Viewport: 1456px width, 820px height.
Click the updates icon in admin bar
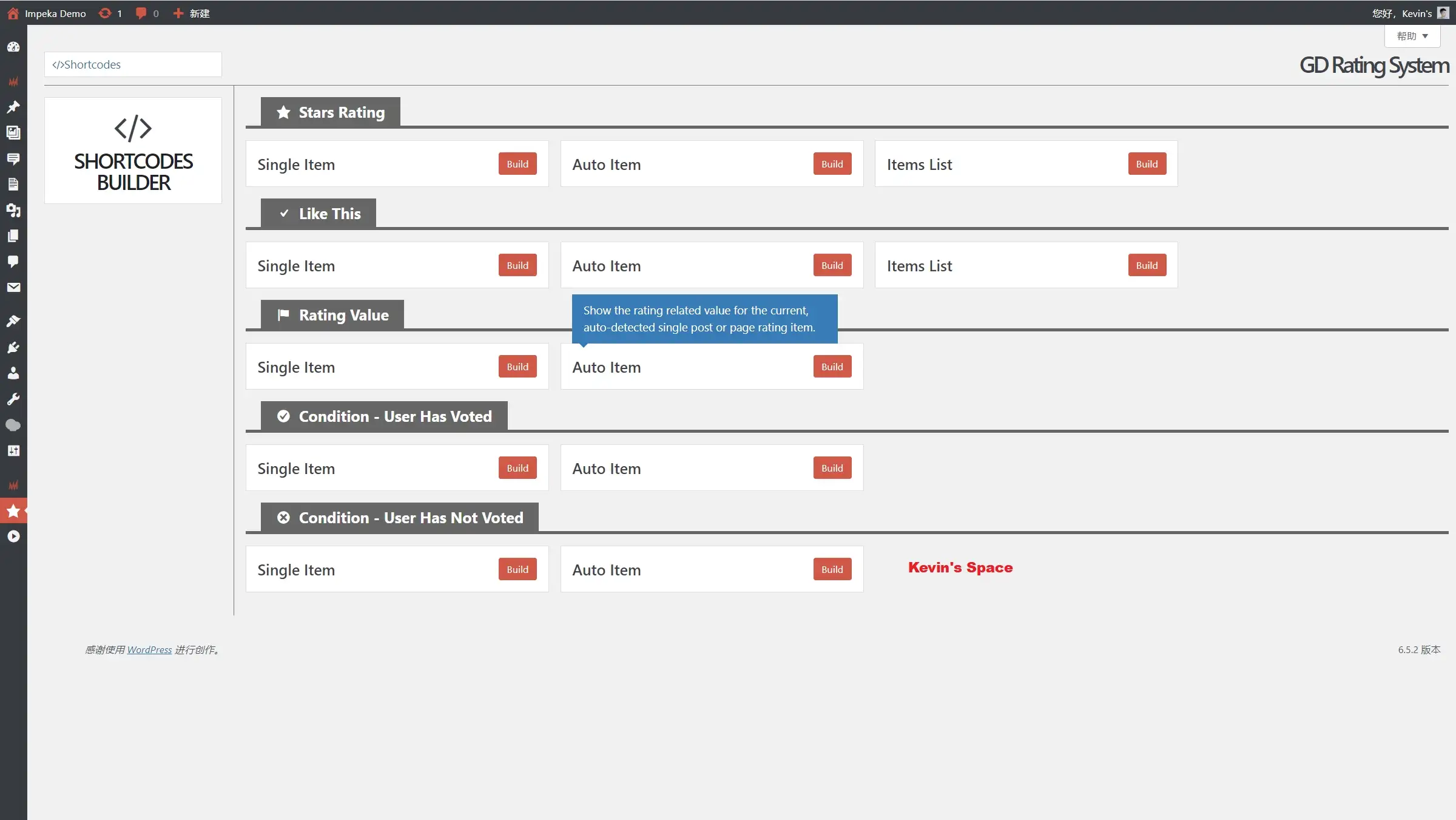pyautogui.click(x=110, y=13)
